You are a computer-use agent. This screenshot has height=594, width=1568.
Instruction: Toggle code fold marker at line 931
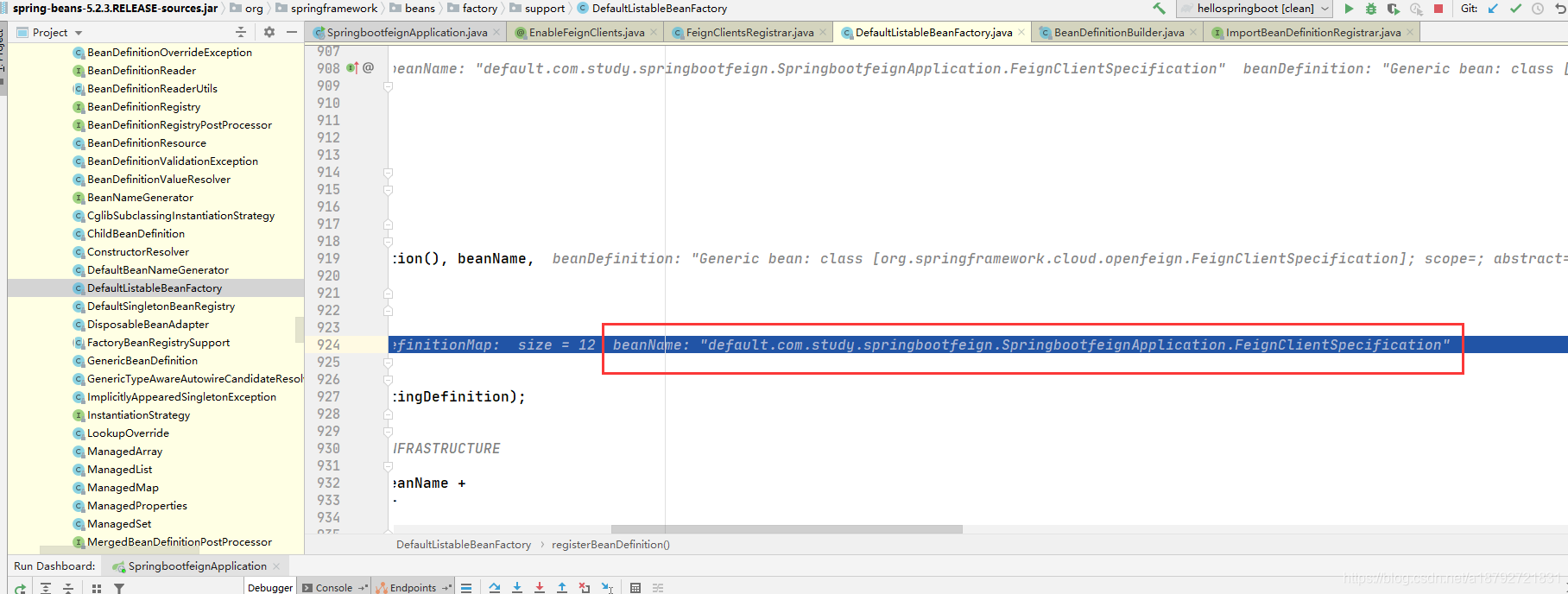pyautogui.click(x=388, y=466)
